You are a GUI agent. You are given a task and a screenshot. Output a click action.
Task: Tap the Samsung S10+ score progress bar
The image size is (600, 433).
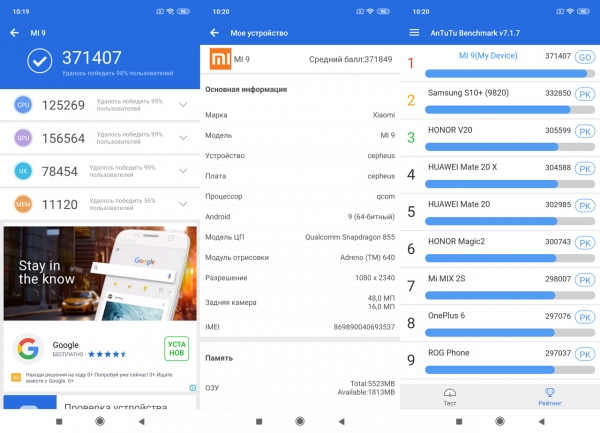(510, 110)
